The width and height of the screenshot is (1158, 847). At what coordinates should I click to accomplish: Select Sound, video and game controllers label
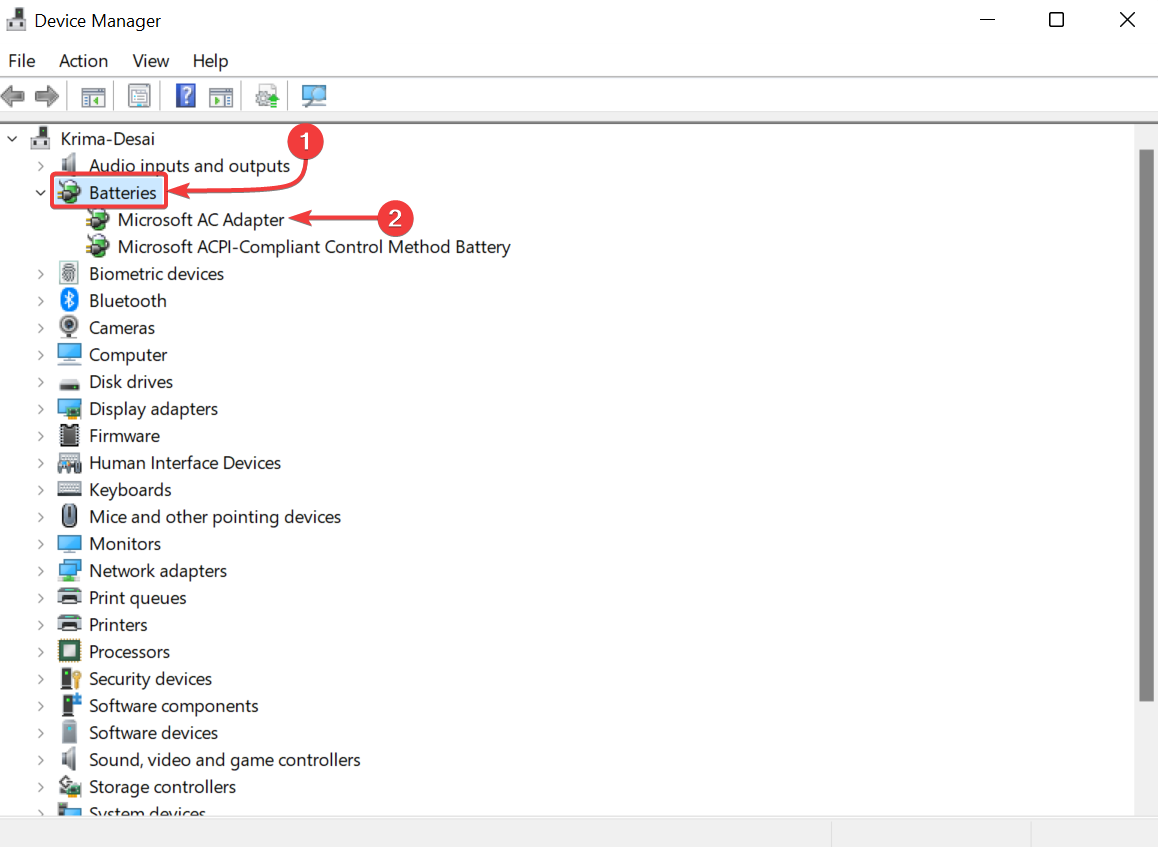[225, 760]
